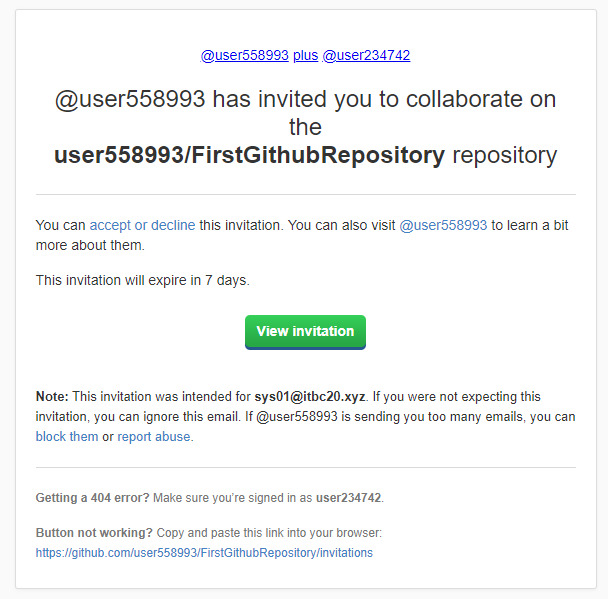Click the bold sys01@itbc20.xyz email address
This screenshot has height=599, width=608.
click(309, 397)
